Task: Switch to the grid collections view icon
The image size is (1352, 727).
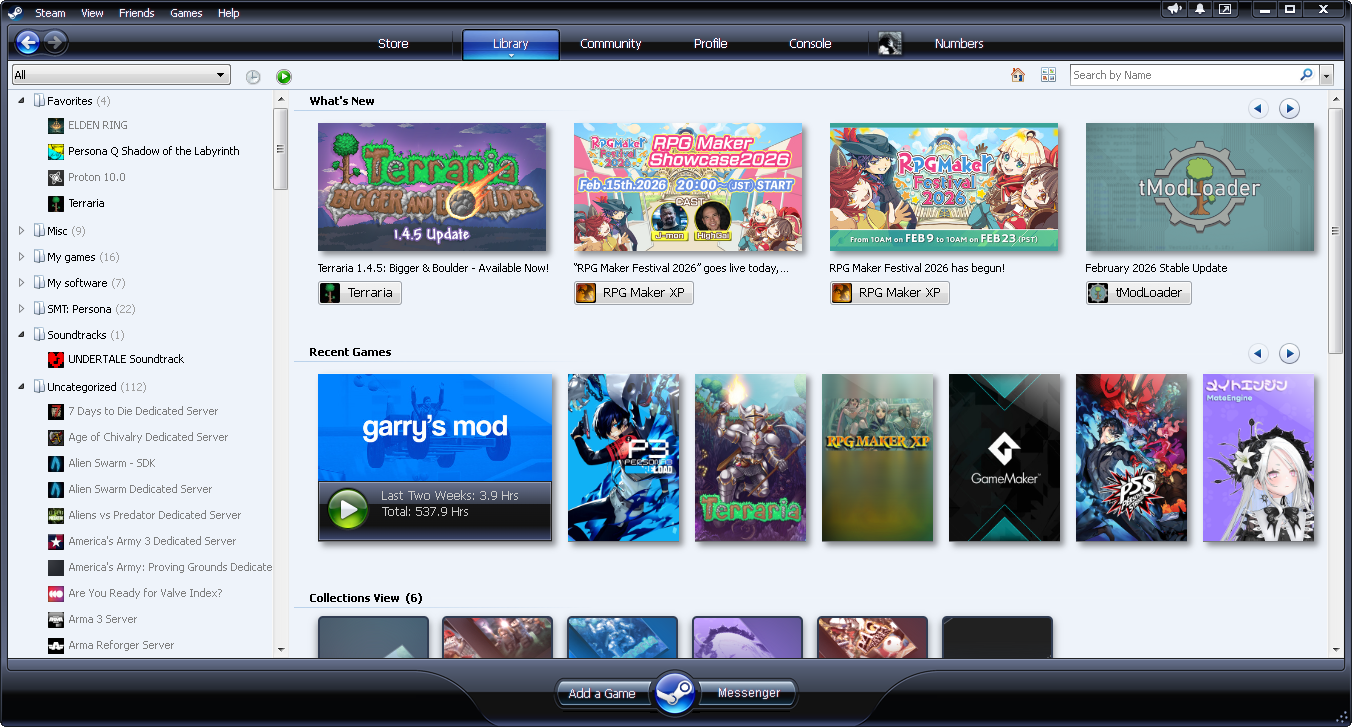Action: click(1048, 75)
